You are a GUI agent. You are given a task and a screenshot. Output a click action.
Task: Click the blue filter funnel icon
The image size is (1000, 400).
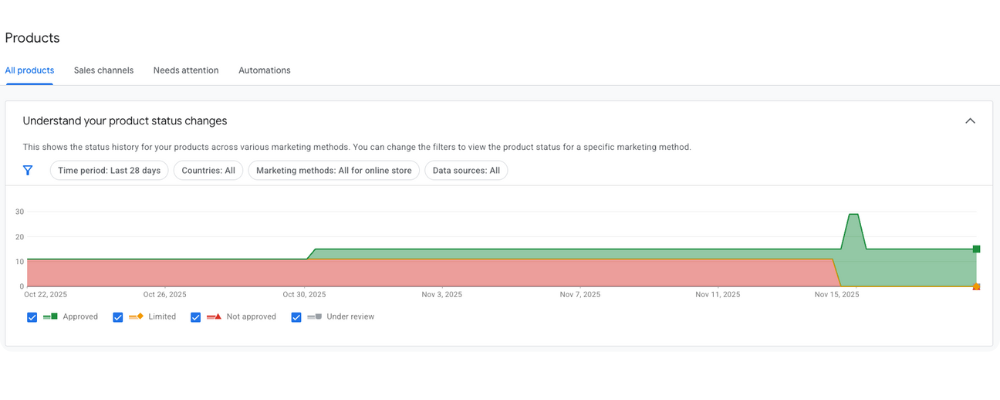[x=28, y=170]
